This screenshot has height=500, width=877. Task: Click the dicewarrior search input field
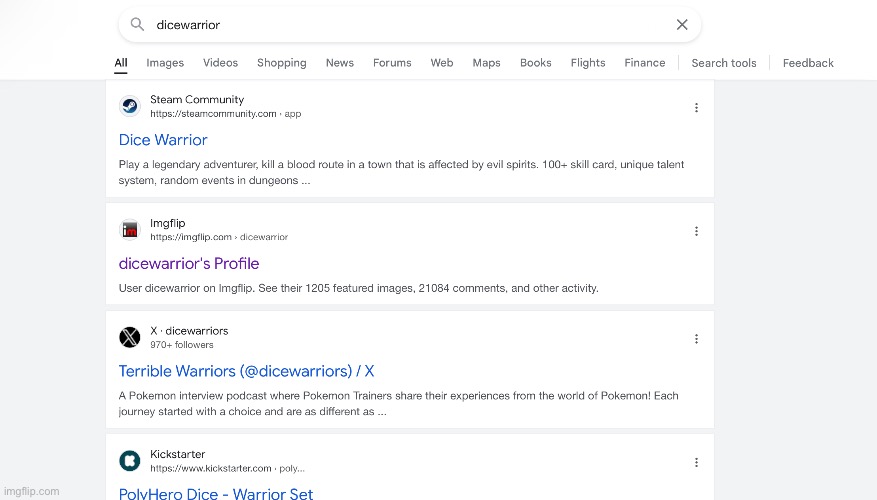409,25
